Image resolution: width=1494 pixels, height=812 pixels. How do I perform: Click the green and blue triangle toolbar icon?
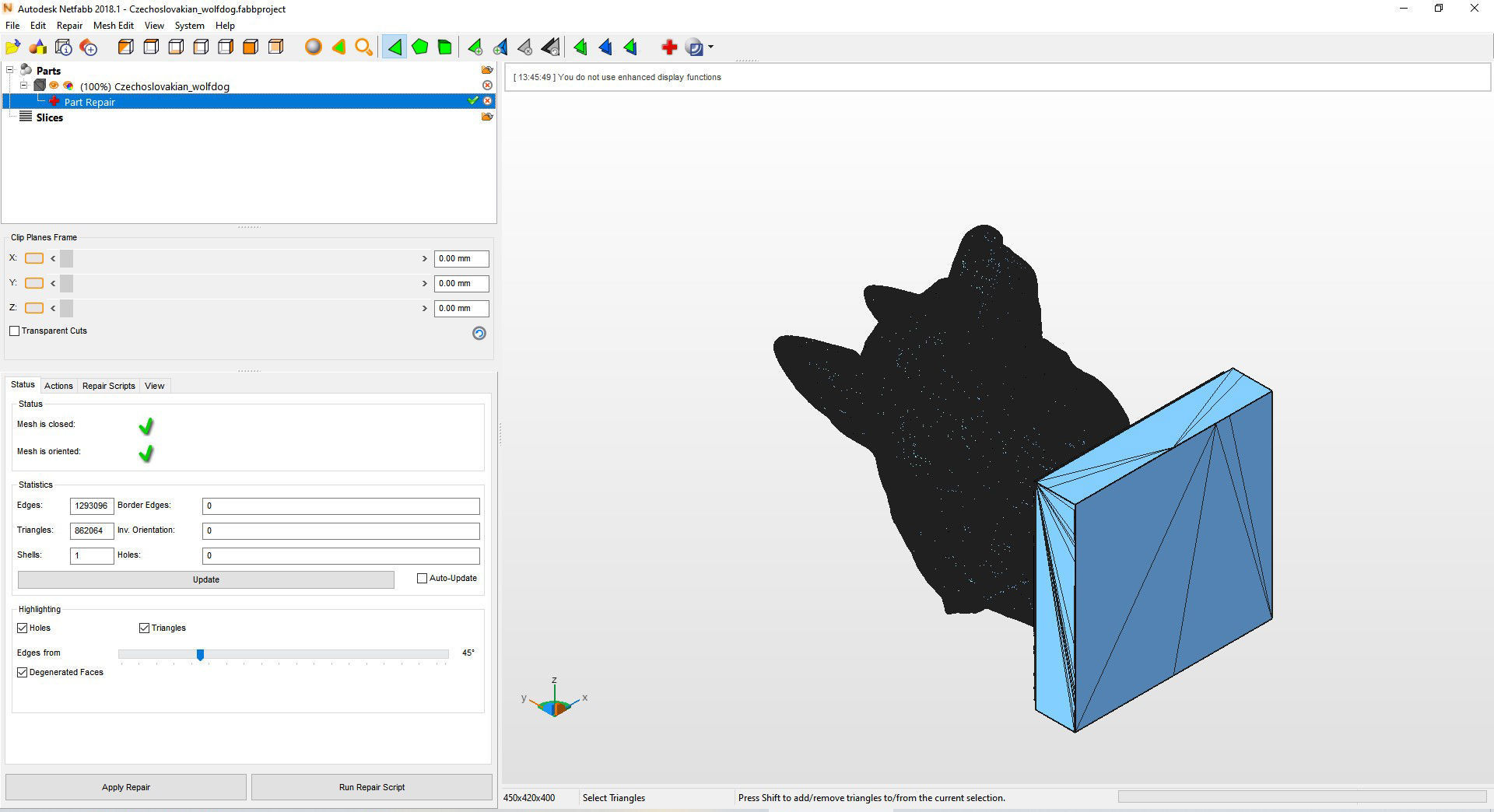click(x=630, y=47)
